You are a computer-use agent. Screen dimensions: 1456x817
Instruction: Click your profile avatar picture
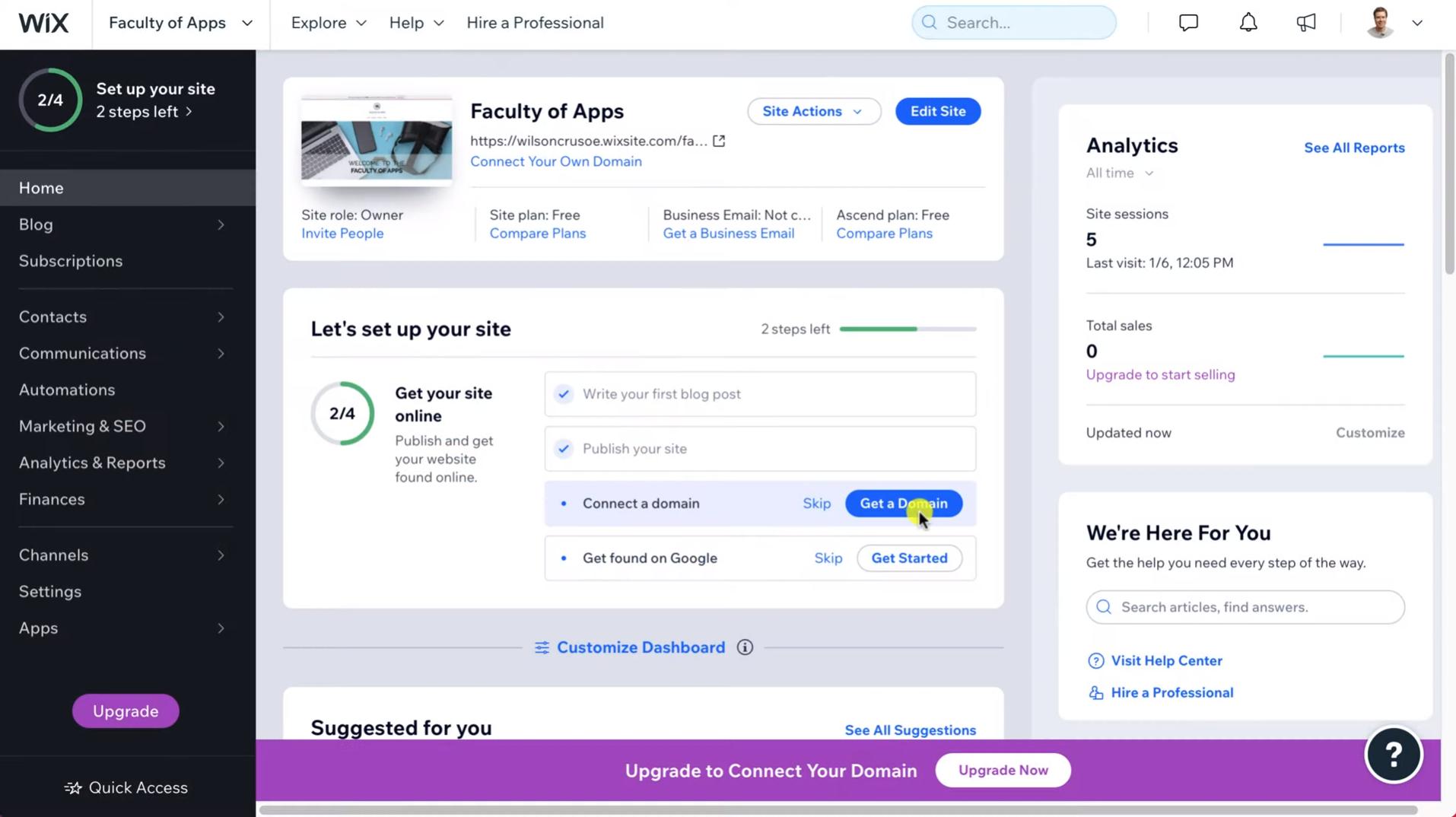[x=1379, y=22]
